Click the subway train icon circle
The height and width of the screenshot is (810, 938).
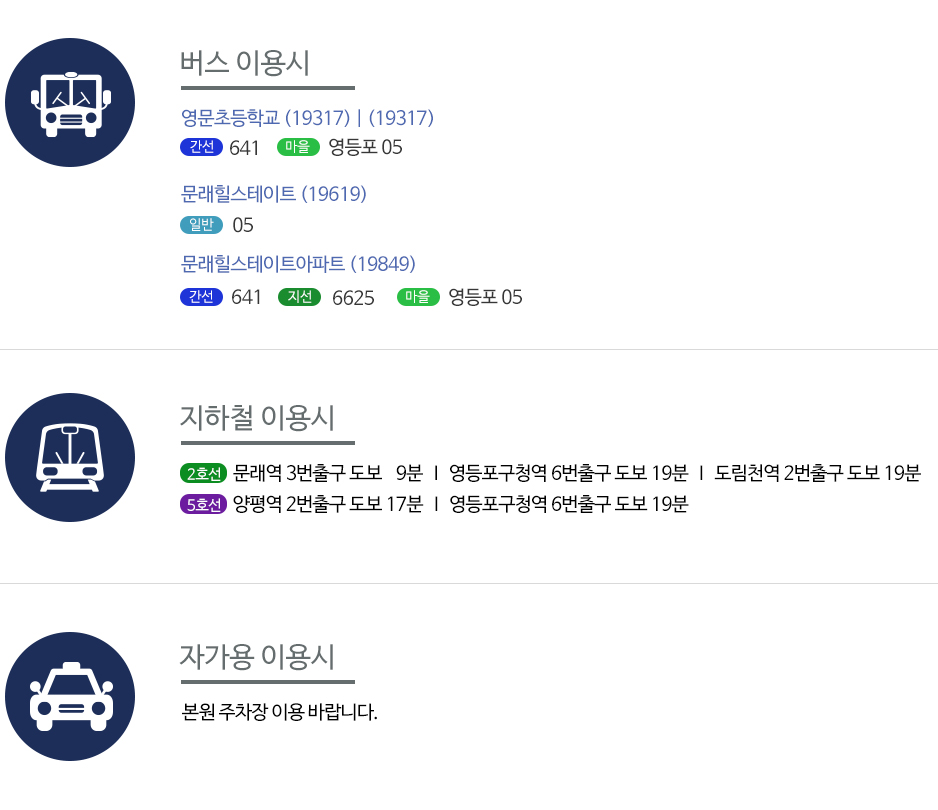(70, 458)
